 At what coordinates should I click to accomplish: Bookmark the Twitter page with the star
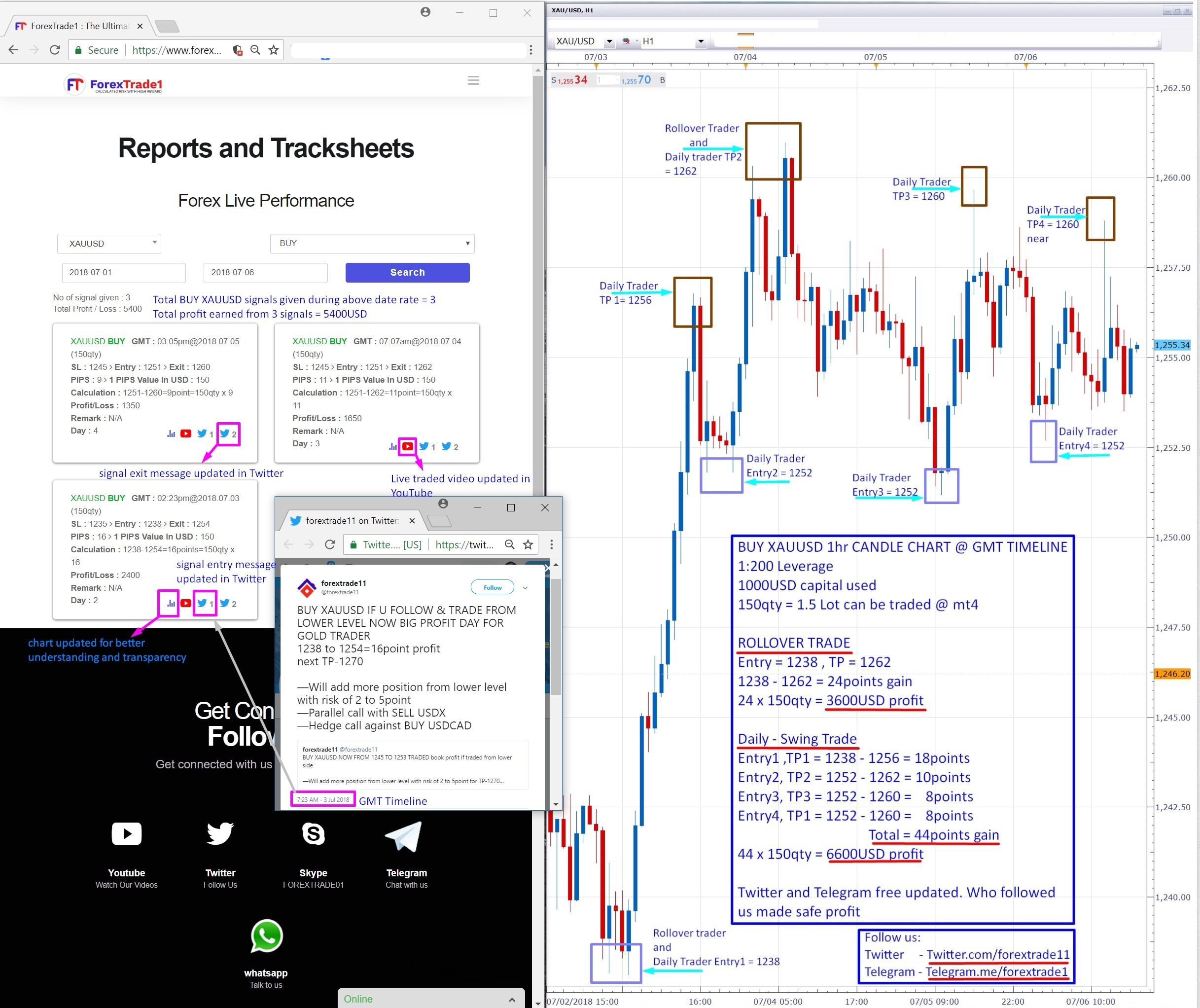click(528, 544)
